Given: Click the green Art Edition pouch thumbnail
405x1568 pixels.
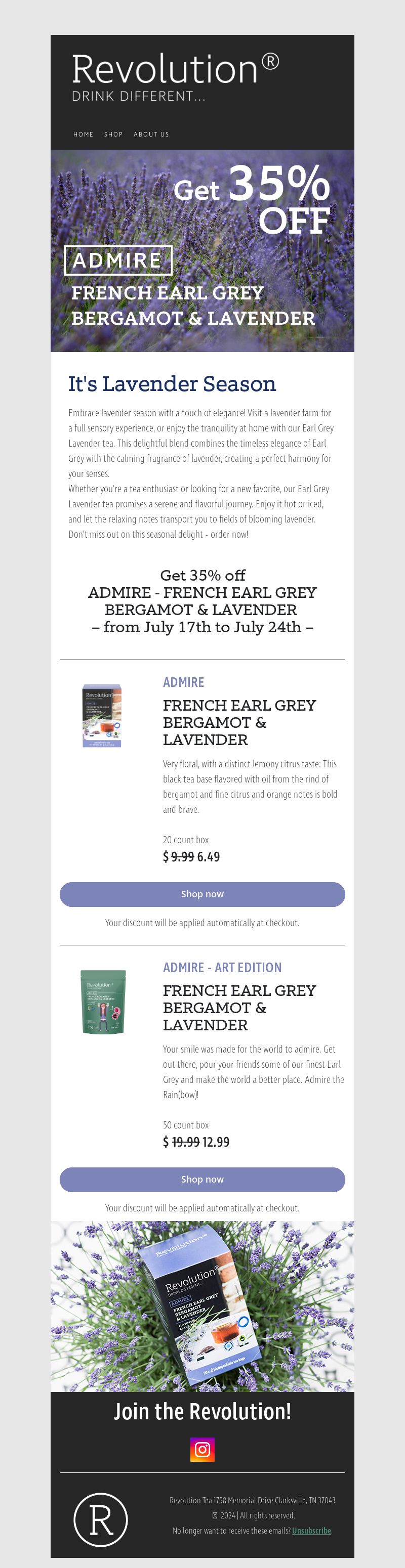Looking at the screenshot, I should pos(103,1001).
